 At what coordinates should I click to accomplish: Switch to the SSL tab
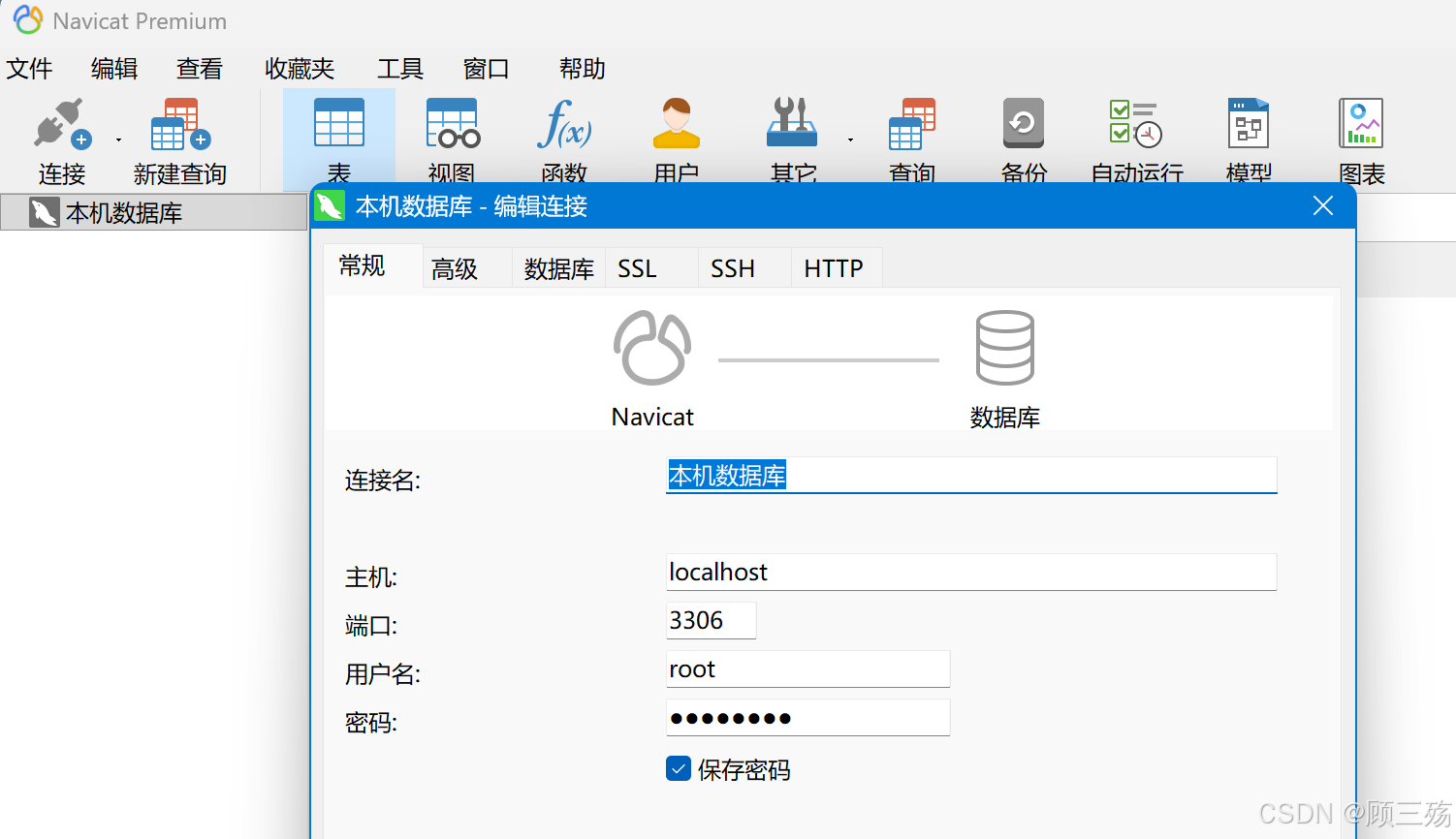(651, 268)
